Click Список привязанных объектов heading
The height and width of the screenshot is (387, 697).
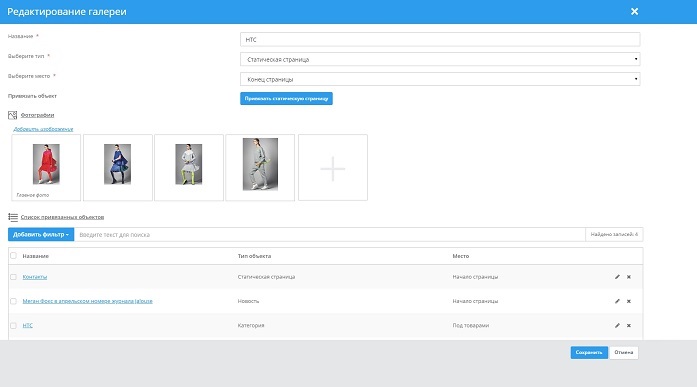(x=62, y=217)
